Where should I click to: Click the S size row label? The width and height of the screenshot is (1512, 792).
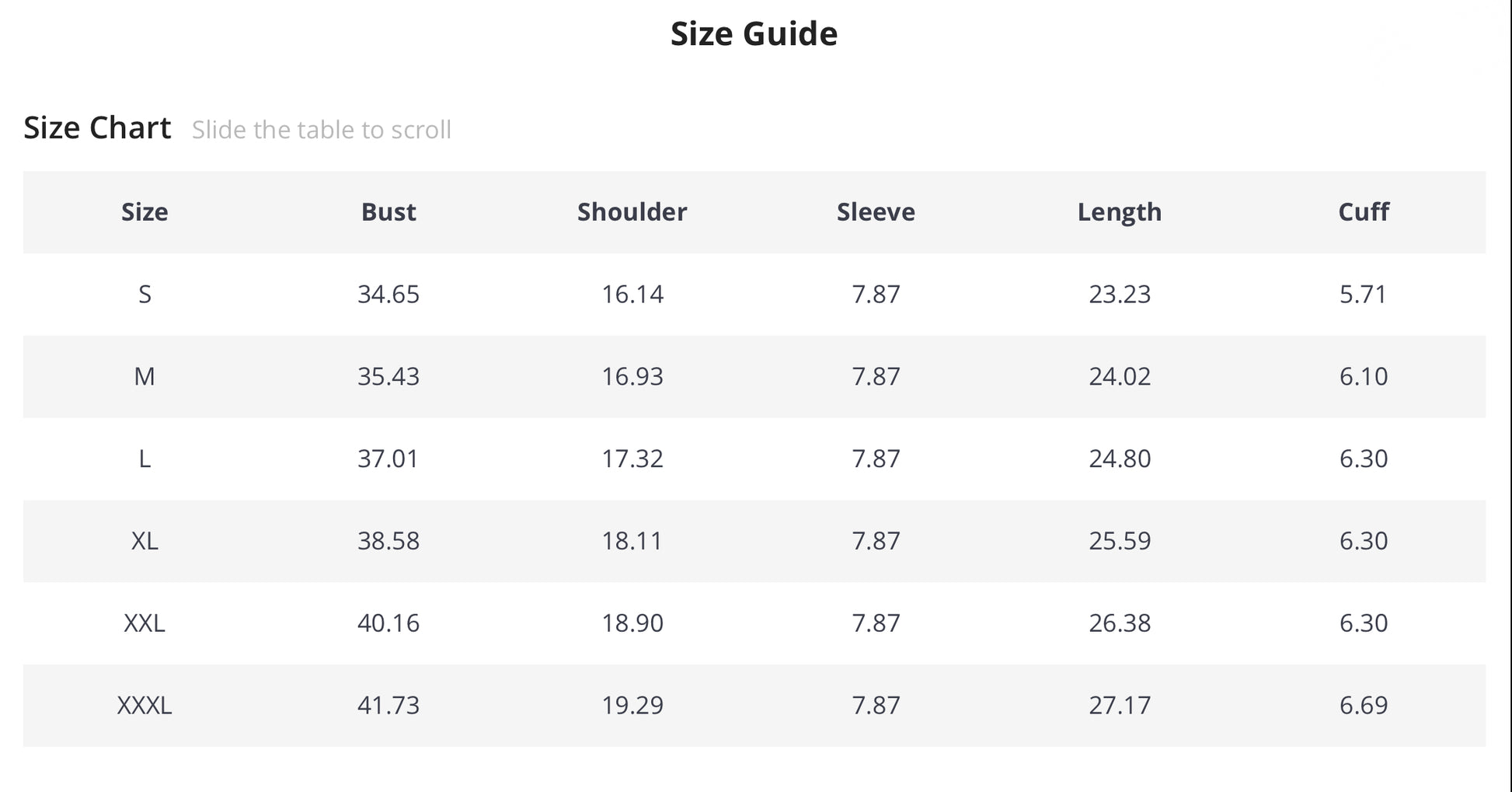145,295
